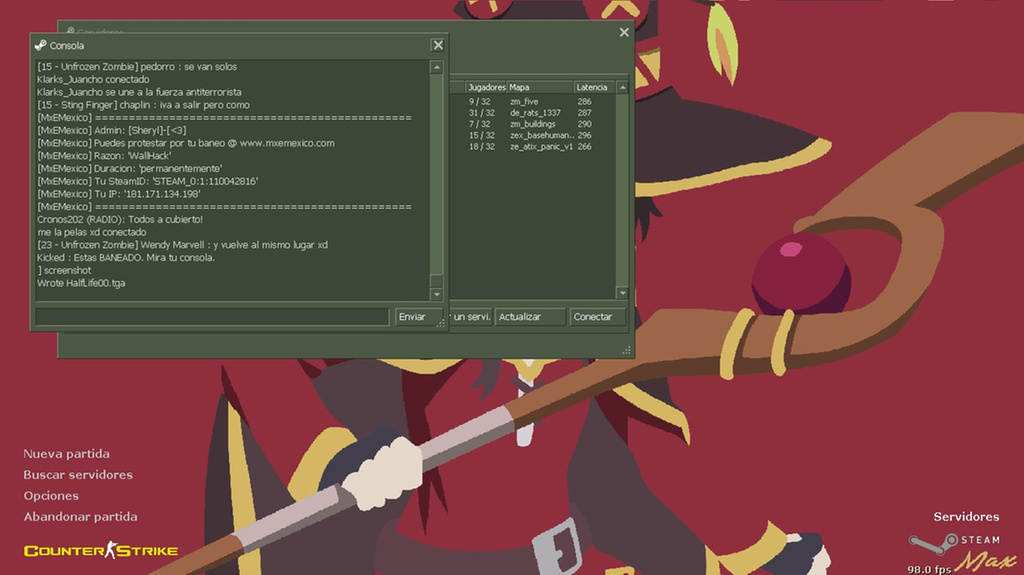The image size is (1024, 575).
Task: Click console line showing SteamID
Action: [147, 181]
